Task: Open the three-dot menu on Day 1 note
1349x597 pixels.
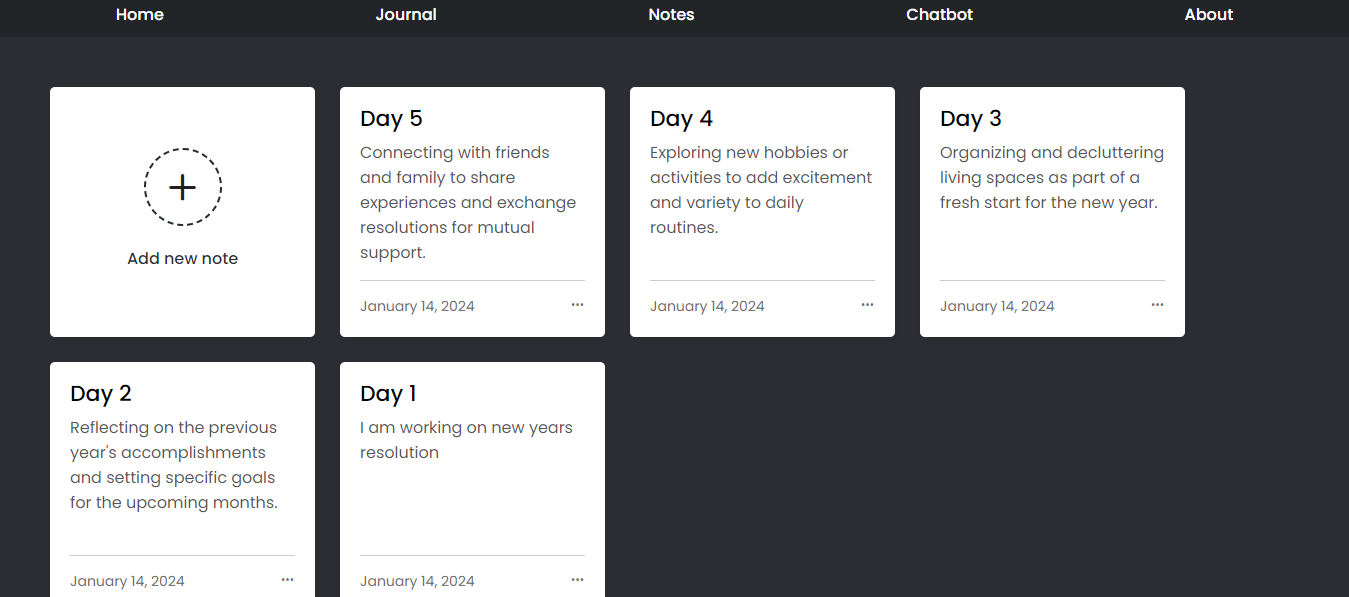Action: pyautogui.click(x=577, y=580)
